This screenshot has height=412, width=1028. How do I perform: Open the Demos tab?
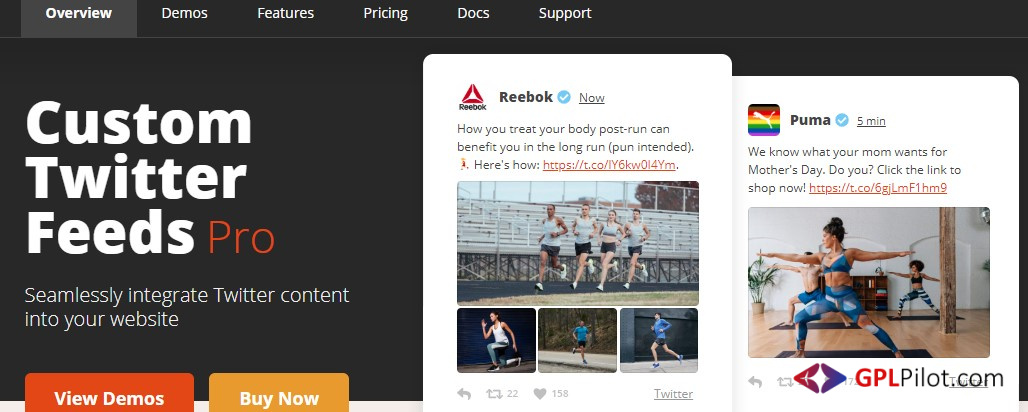185,14
